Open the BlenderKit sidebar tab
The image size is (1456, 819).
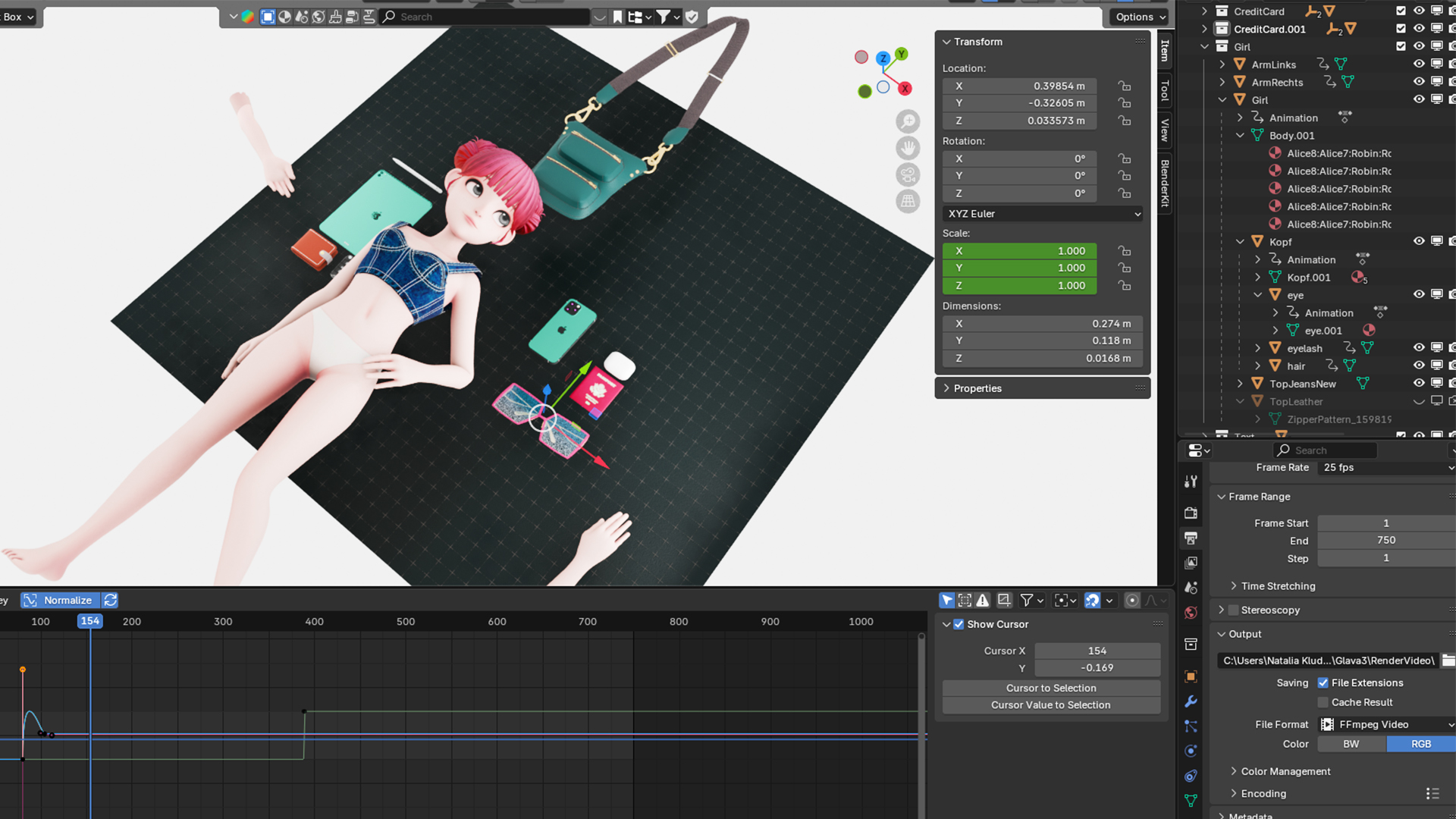(x=1165, y=183)
